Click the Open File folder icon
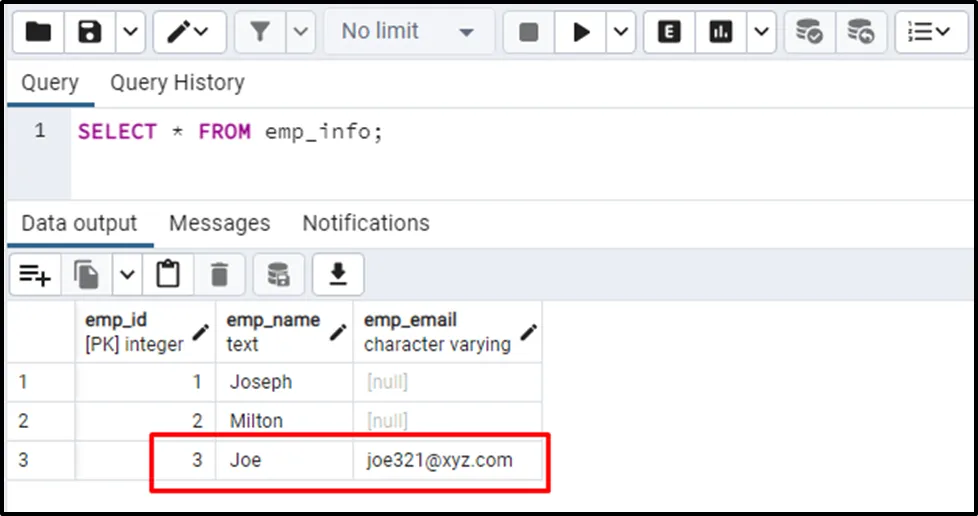 coord(38,32)
